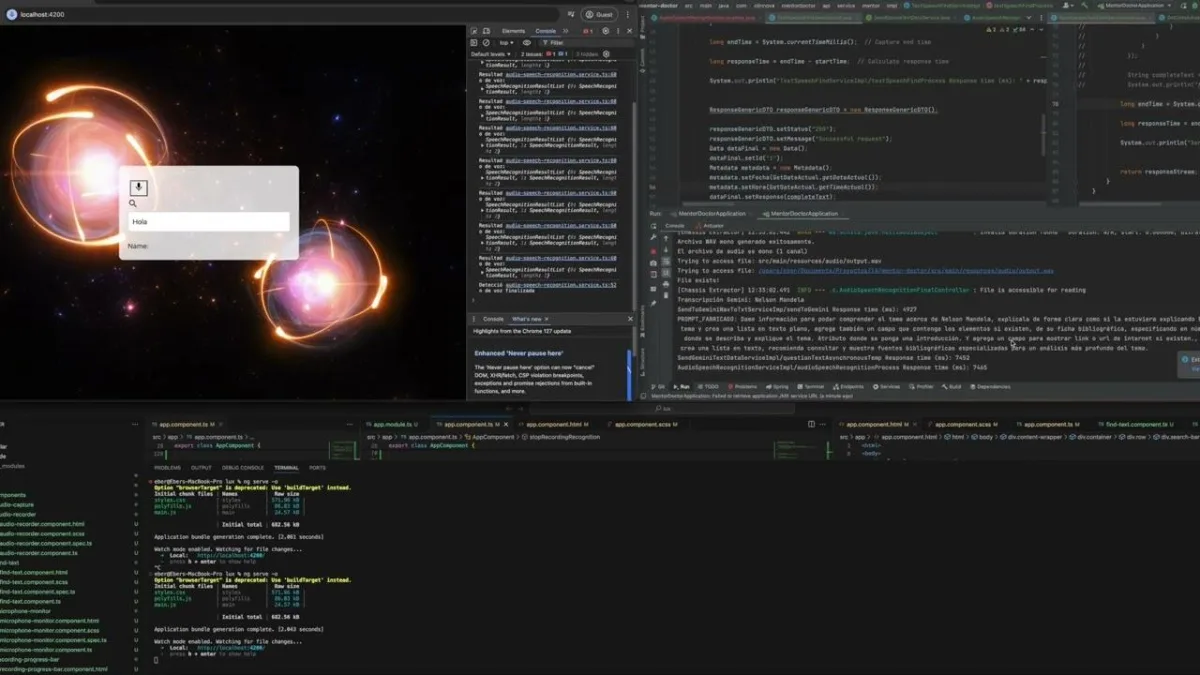Open audio-recorder.component.html in the file tree
1200x675 pixels.
(x=42, y=524)
